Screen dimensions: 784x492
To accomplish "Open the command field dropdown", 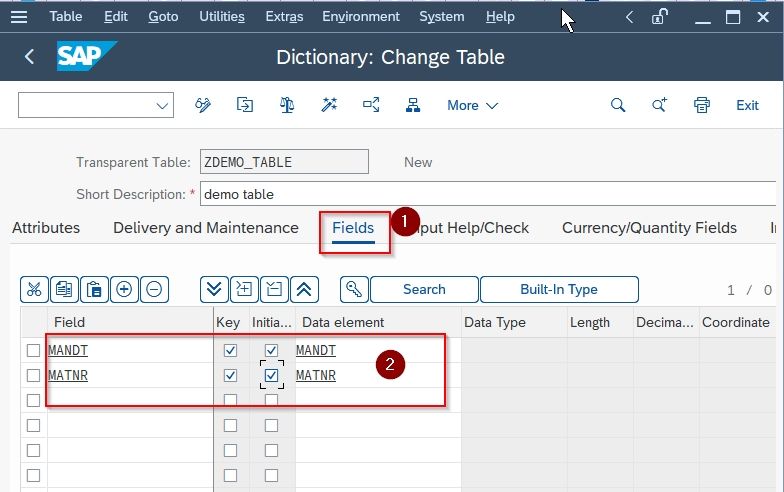I will click(x=162, y=106).
